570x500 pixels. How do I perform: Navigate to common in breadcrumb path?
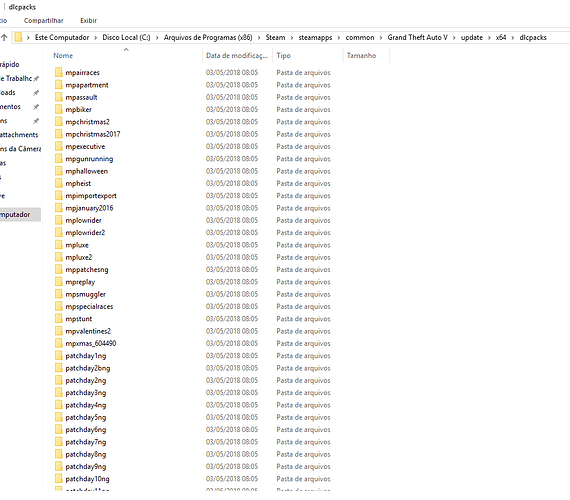tap(360, 37)
